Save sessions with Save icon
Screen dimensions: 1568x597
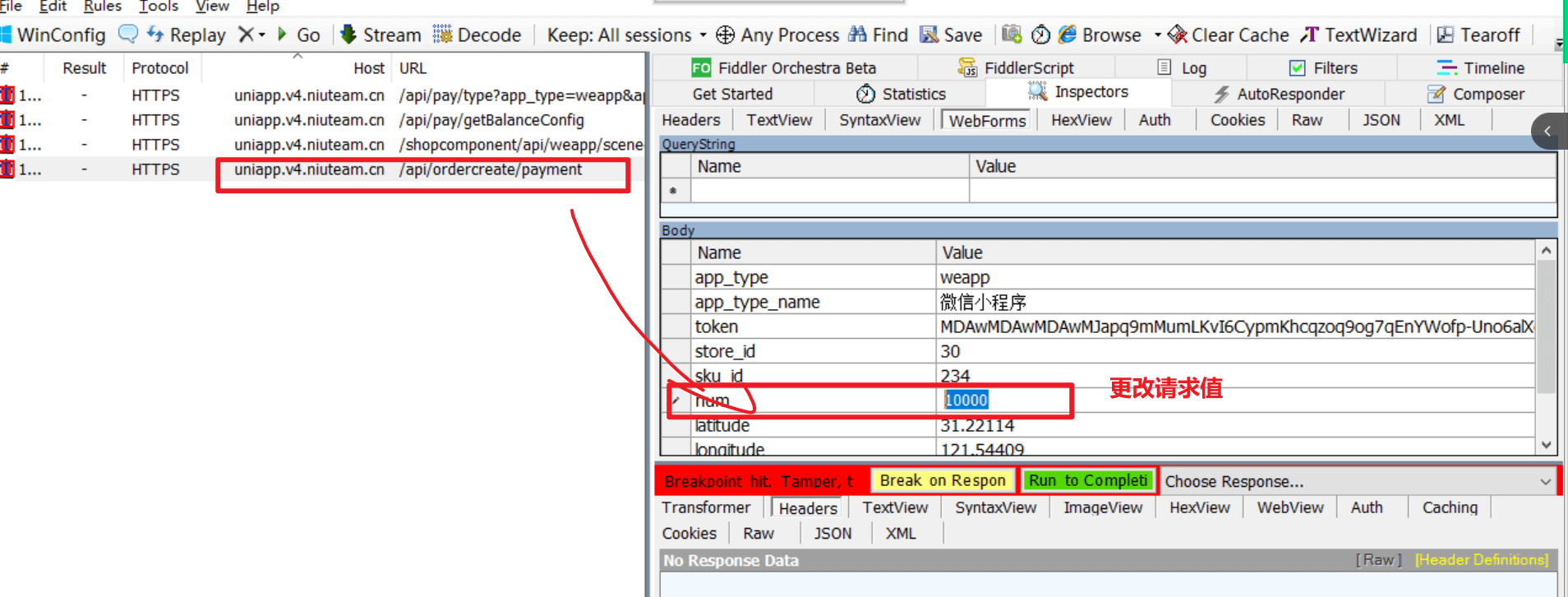click(951, 35)
